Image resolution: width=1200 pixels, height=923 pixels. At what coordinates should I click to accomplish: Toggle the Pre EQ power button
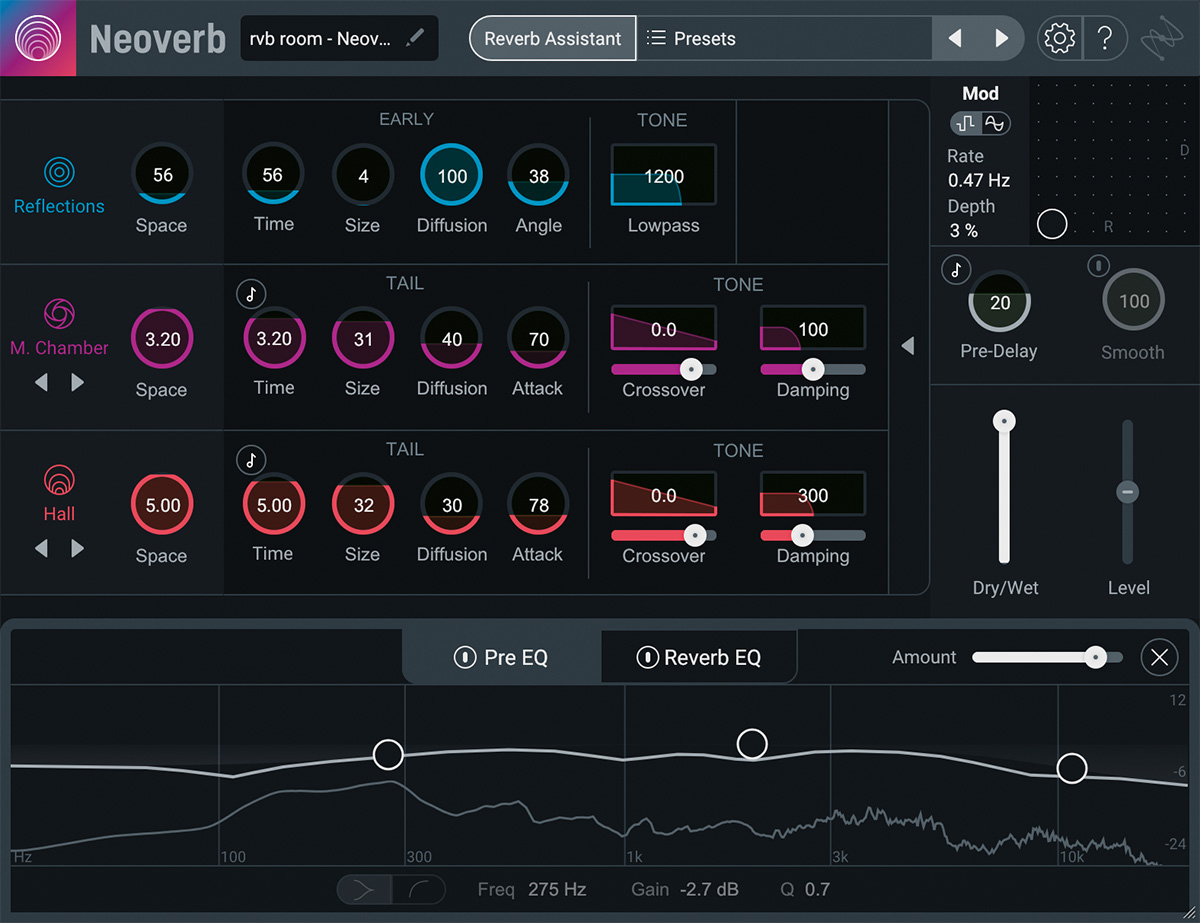[464, 658]
